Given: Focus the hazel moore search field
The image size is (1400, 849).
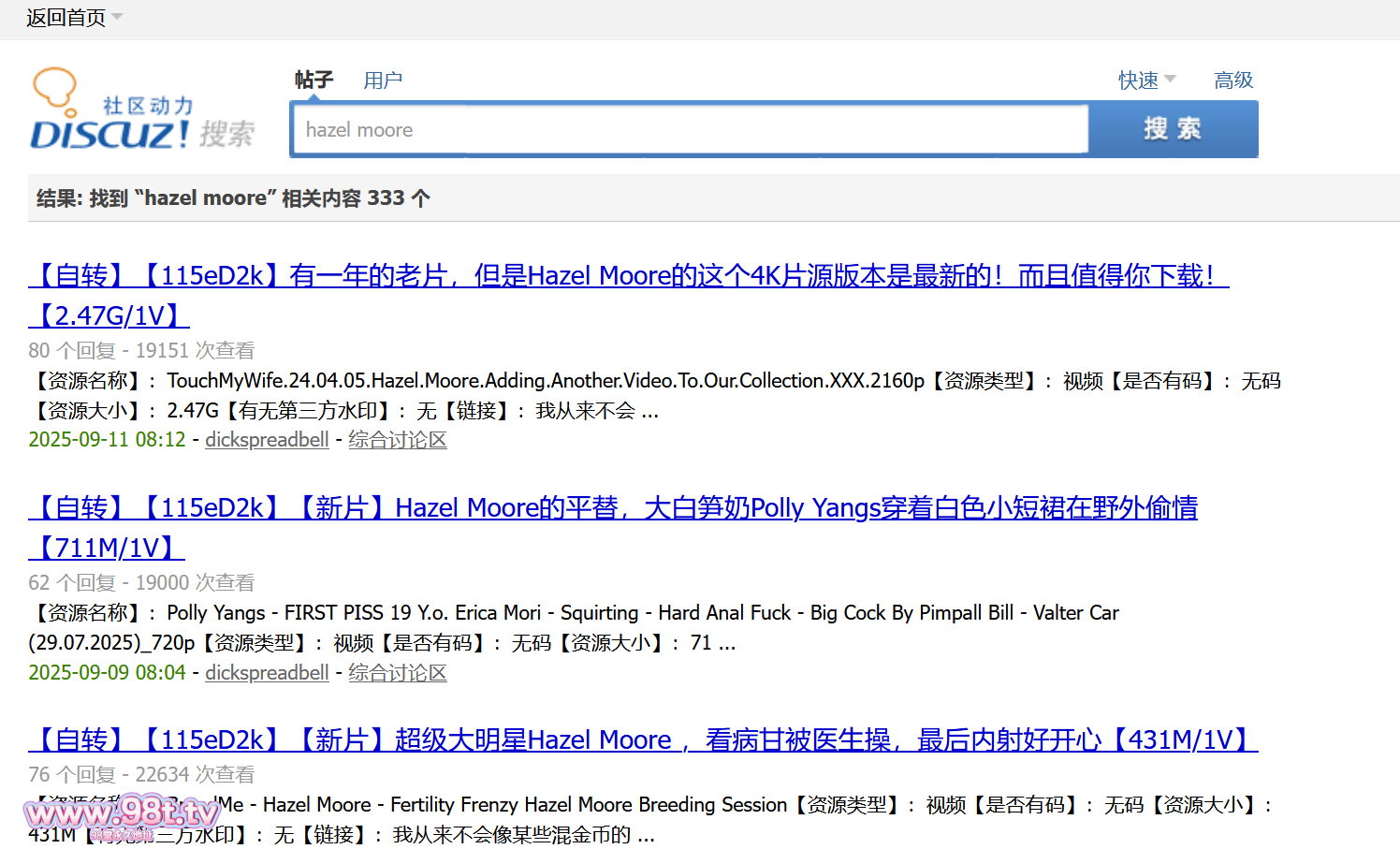Looking at the screenshot, I should coord(691,129).
